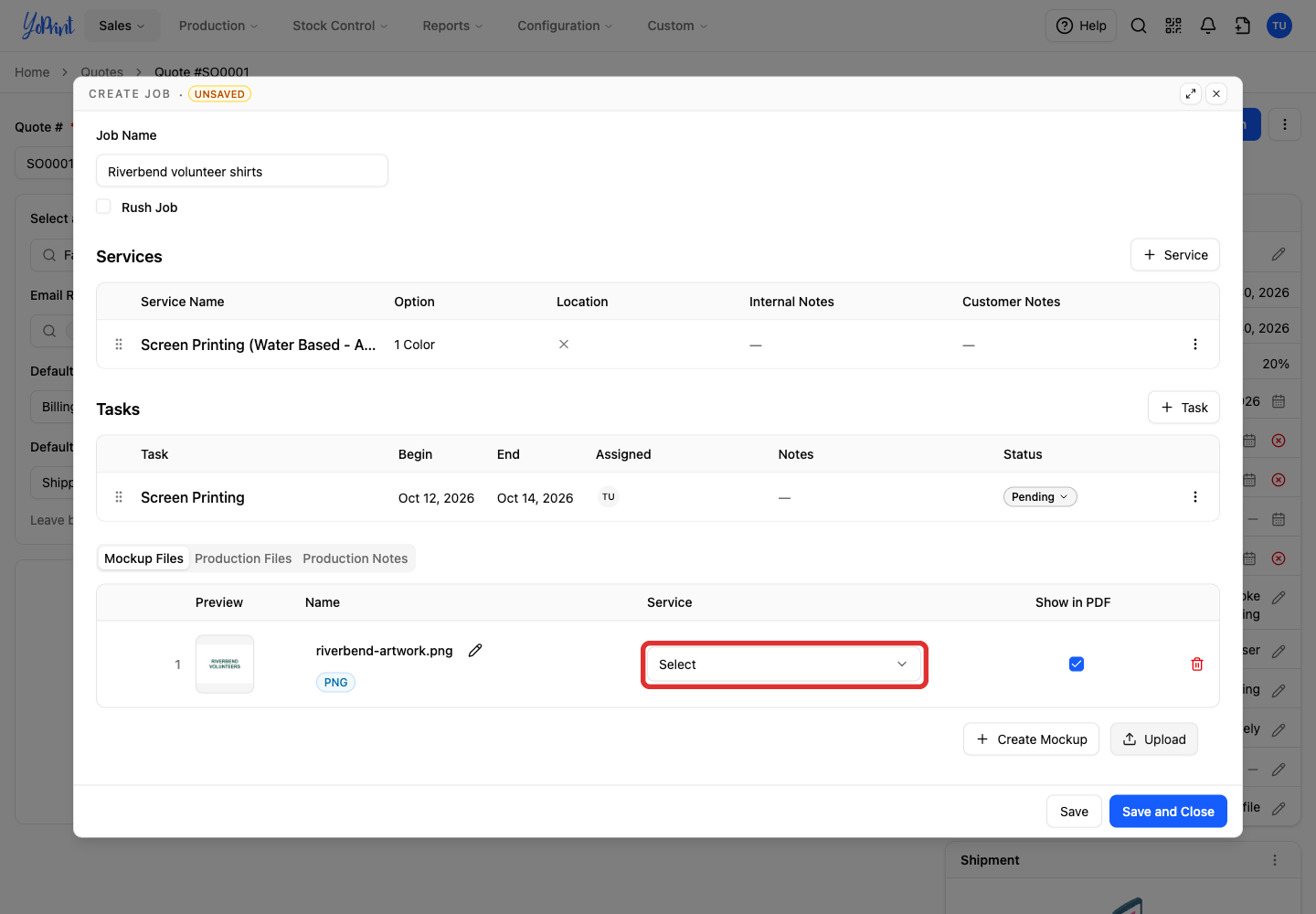Viewport: 1316px width, 914px height.
Task: Open the quote's three-dot menu behind dialog
Action: [x=1285, y=124]
